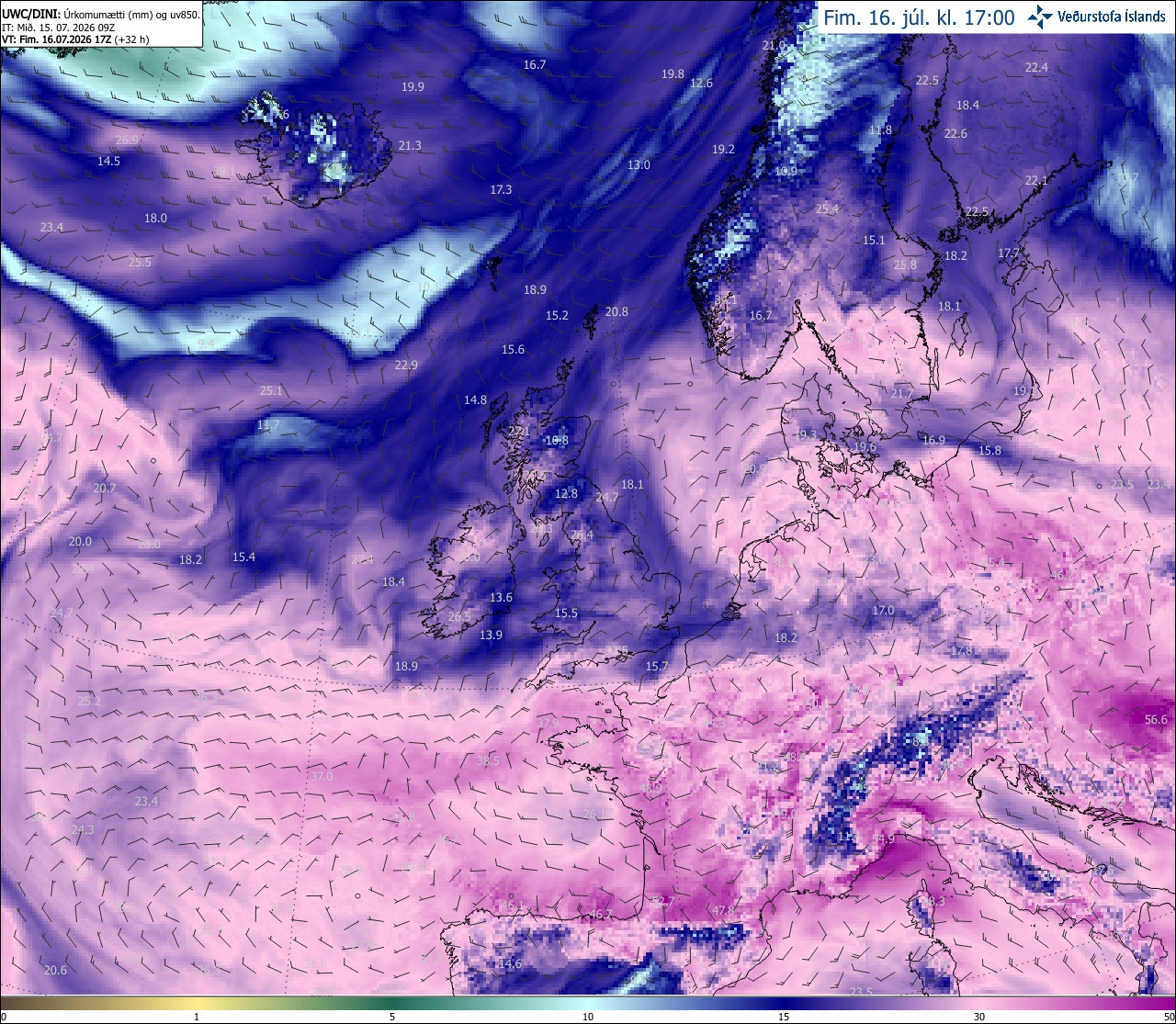Pick the 10 mm mark on the color scale
Viewport: 1176px width, 1024px height.
588,1017
